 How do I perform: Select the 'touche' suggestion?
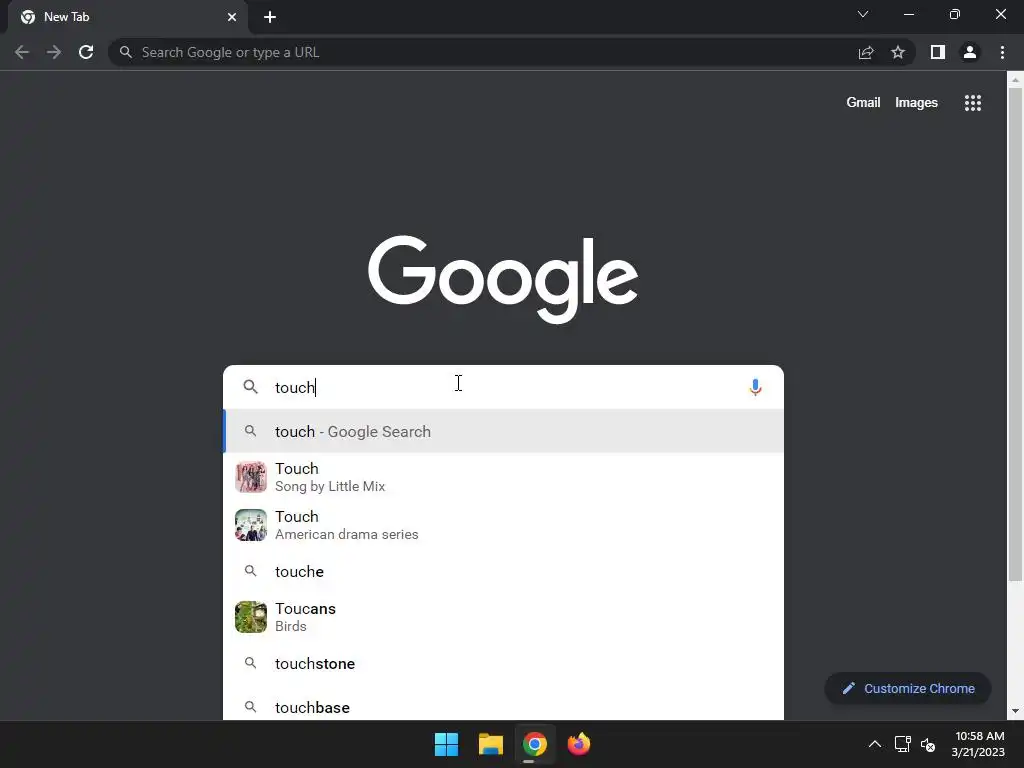(504, 571)
